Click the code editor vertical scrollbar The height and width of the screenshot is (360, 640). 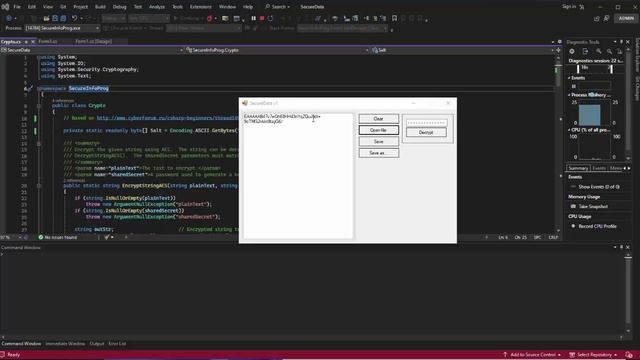coord(558,143)
